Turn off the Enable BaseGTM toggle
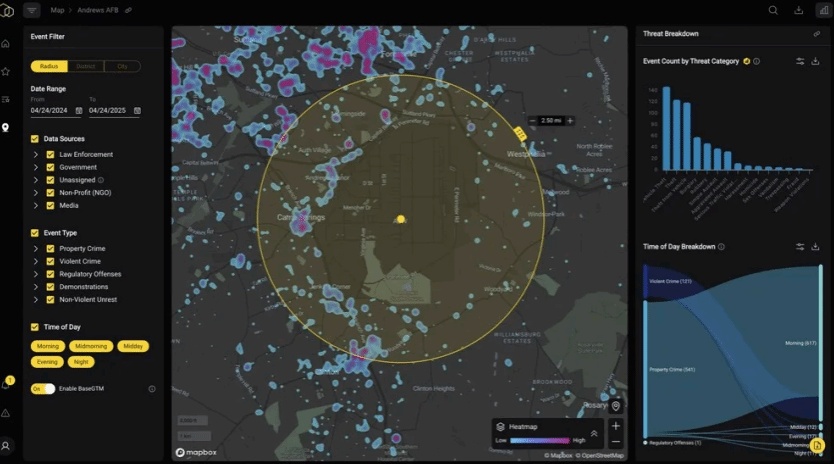Viewport: 834px width, 464px height. [x=43, y=389]
